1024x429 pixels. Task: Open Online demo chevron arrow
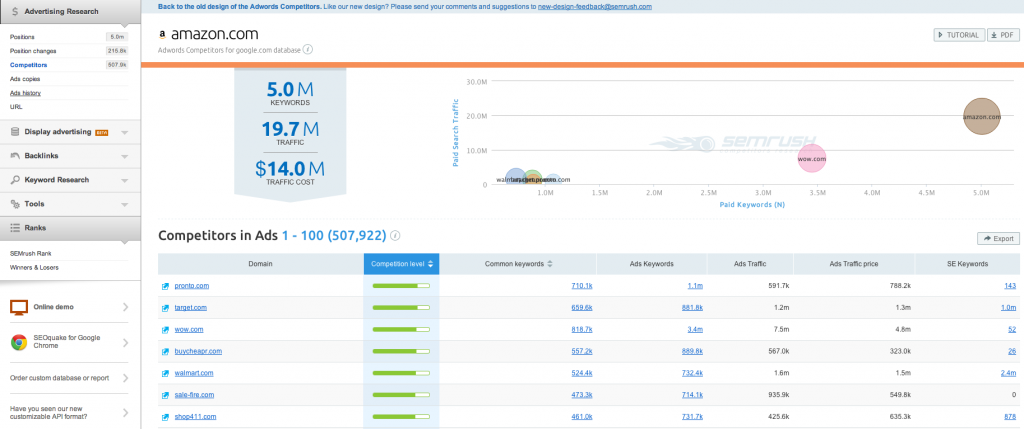point(125,307)
